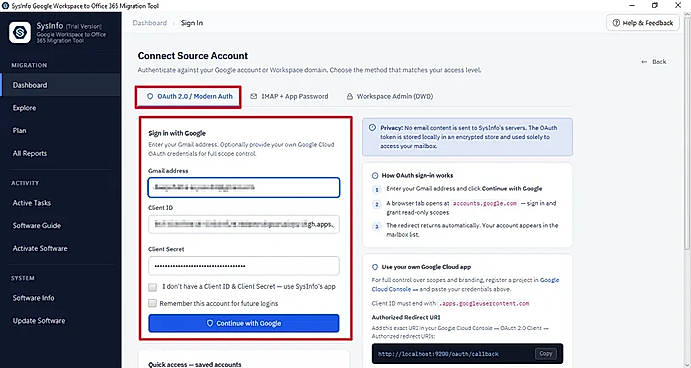
Task: Click the Sign In breadcrumb text
Action: coord(192,23)
